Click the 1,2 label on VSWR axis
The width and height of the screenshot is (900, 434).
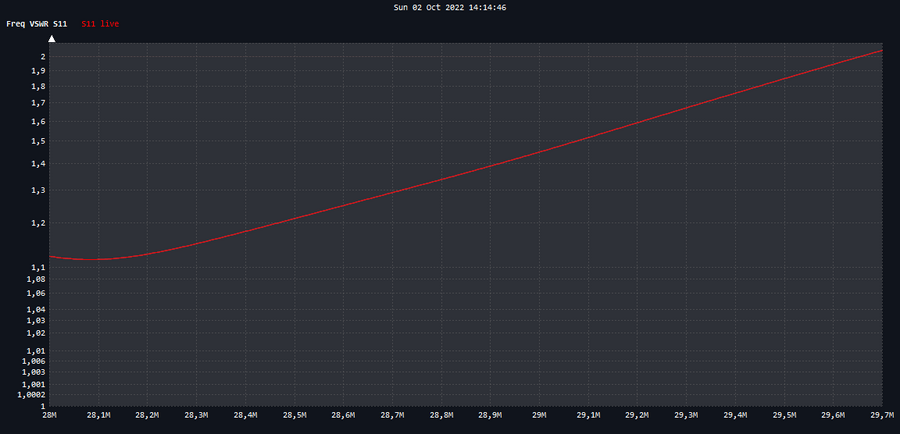tap(38, 223)
